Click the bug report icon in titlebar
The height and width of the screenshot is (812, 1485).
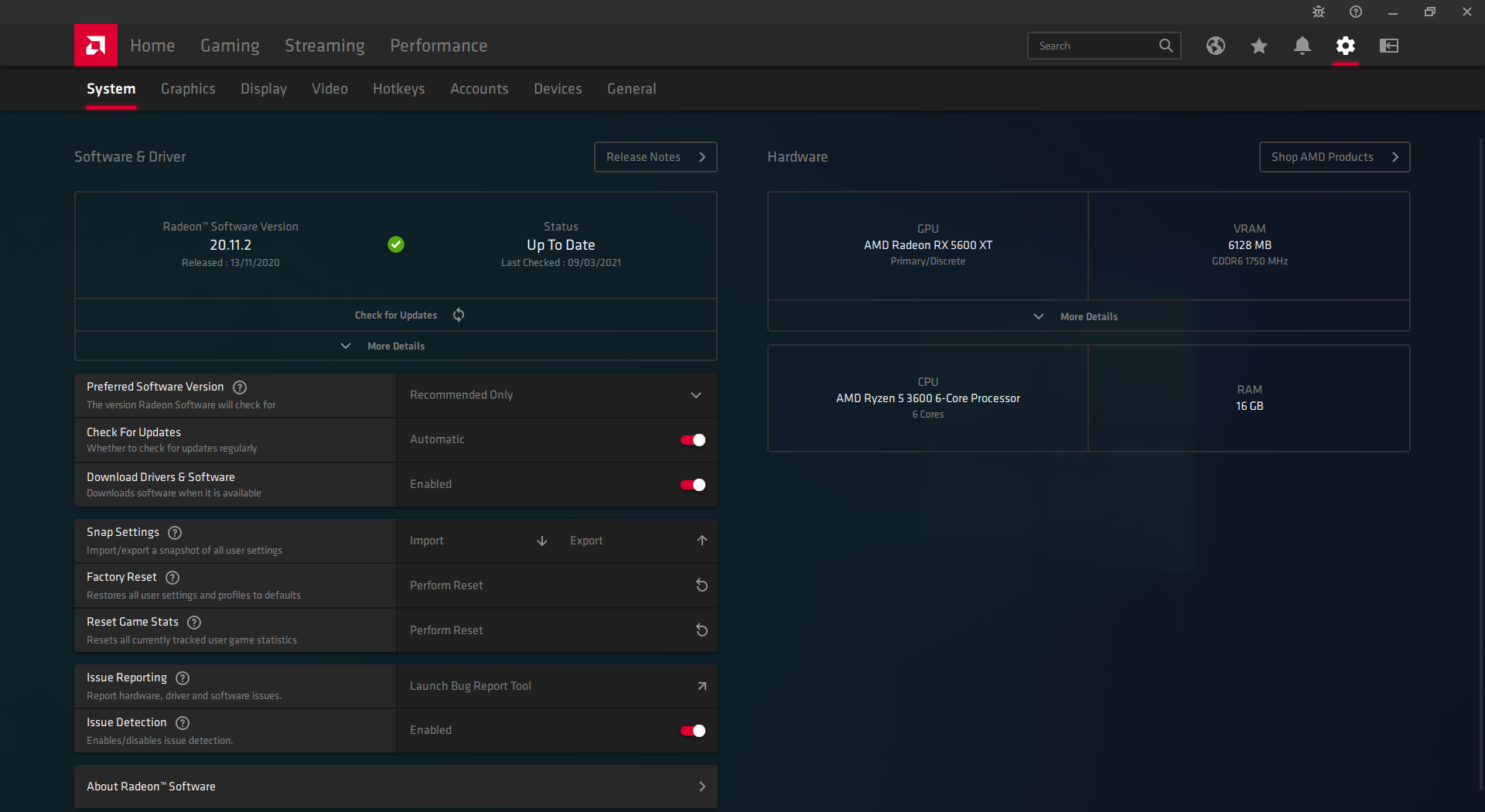(x=1317, y=12)
